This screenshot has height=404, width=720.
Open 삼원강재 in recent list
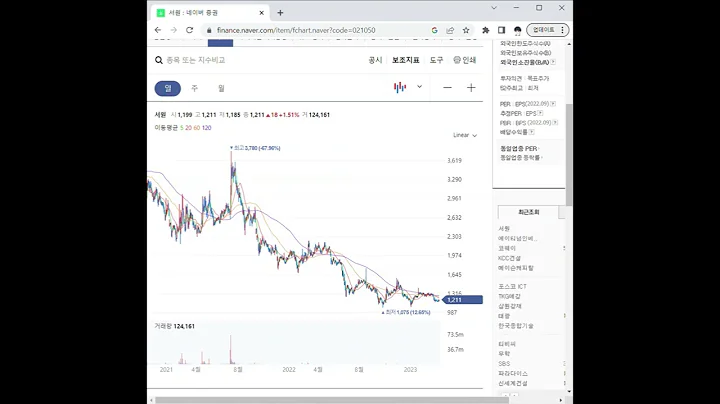pos(510,306)
